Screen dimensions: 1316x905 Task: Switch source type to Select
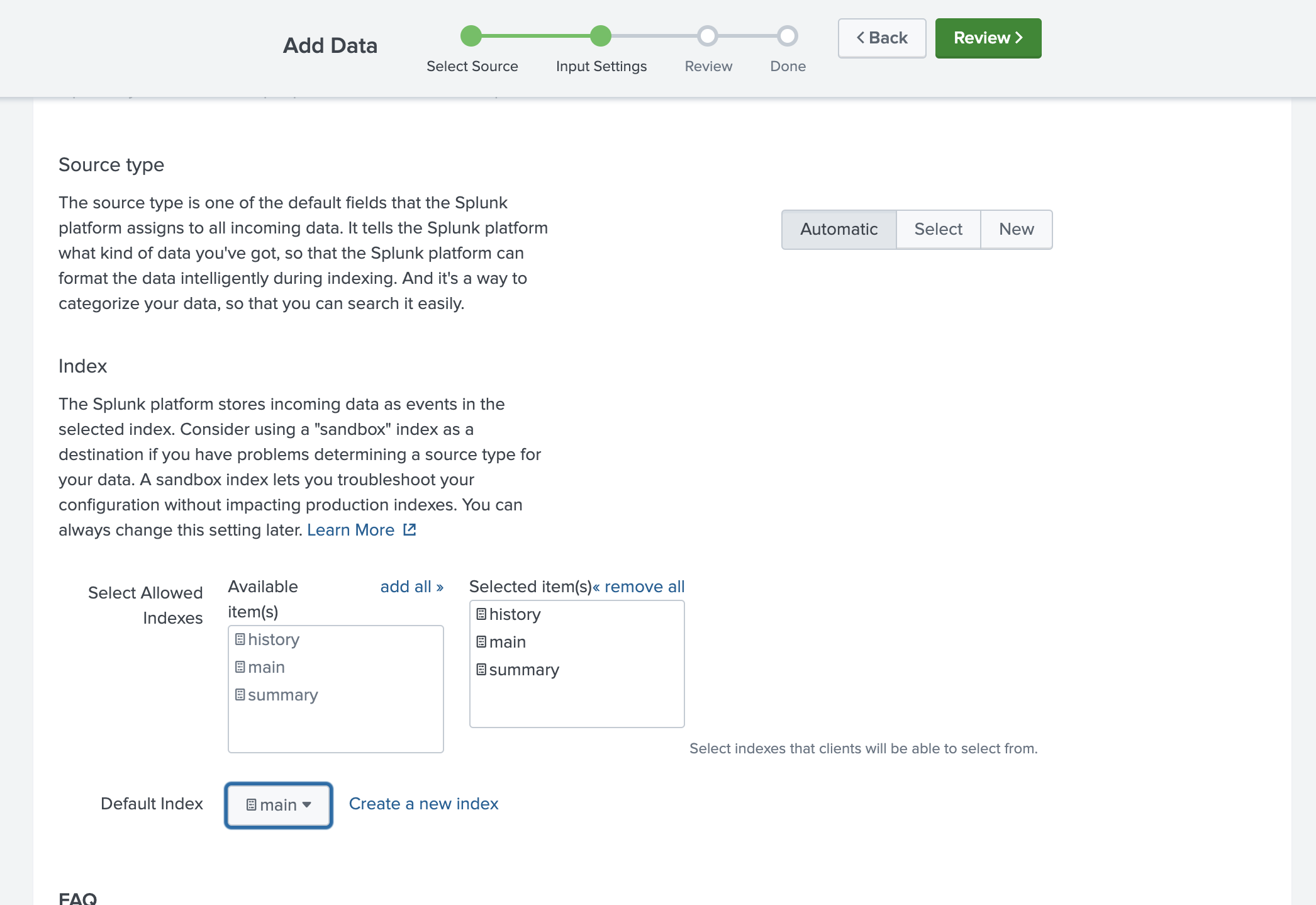(x=938, y=229)
